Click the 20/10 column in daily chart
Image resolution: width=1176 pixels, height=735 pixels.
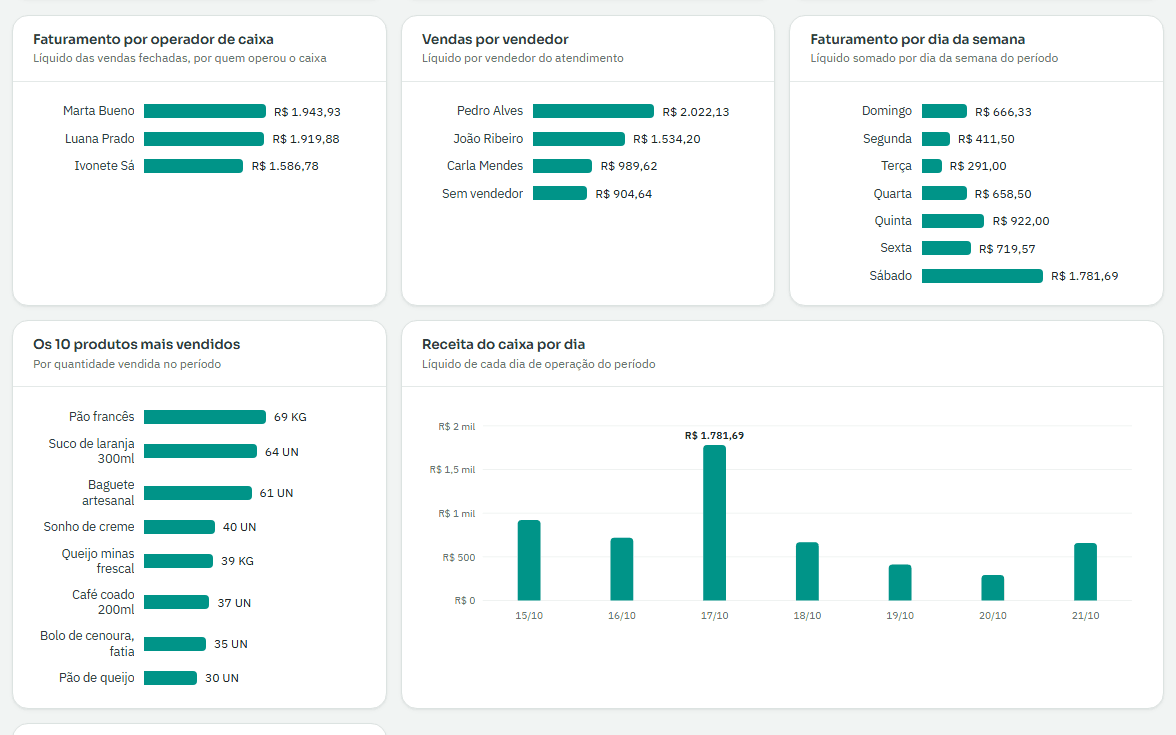(x=993, y=588)
